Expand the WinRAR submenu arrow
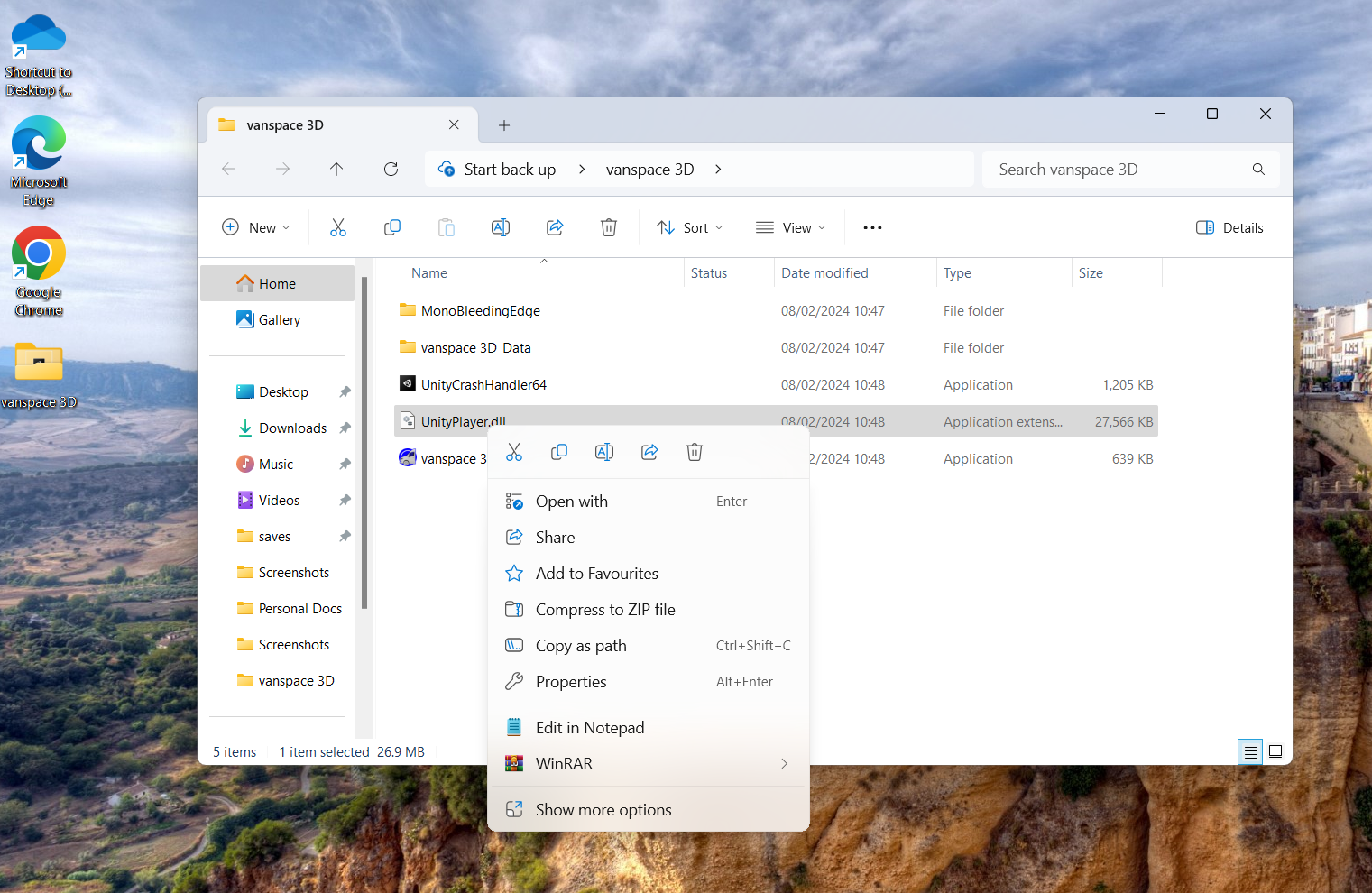Viewport: 1372px width, 893px height. (x=784, y=764)
